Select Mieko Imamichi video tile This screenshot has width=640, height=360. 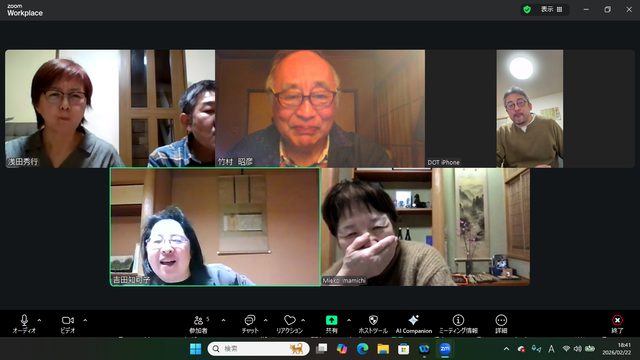click(x=425, y=227)
